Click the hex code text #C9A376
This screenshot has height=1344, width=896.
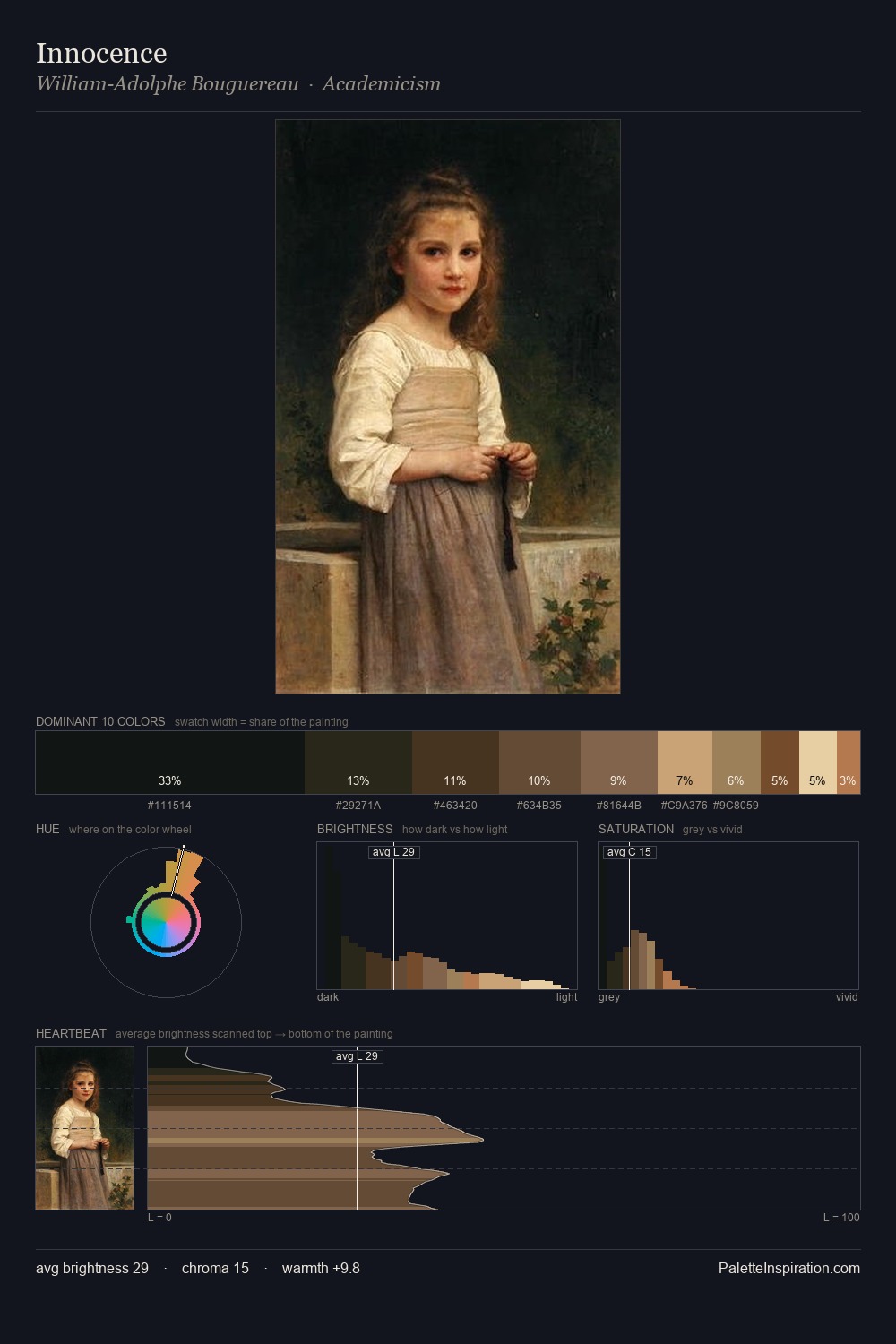pyautogui.click(x=685, y=806)
